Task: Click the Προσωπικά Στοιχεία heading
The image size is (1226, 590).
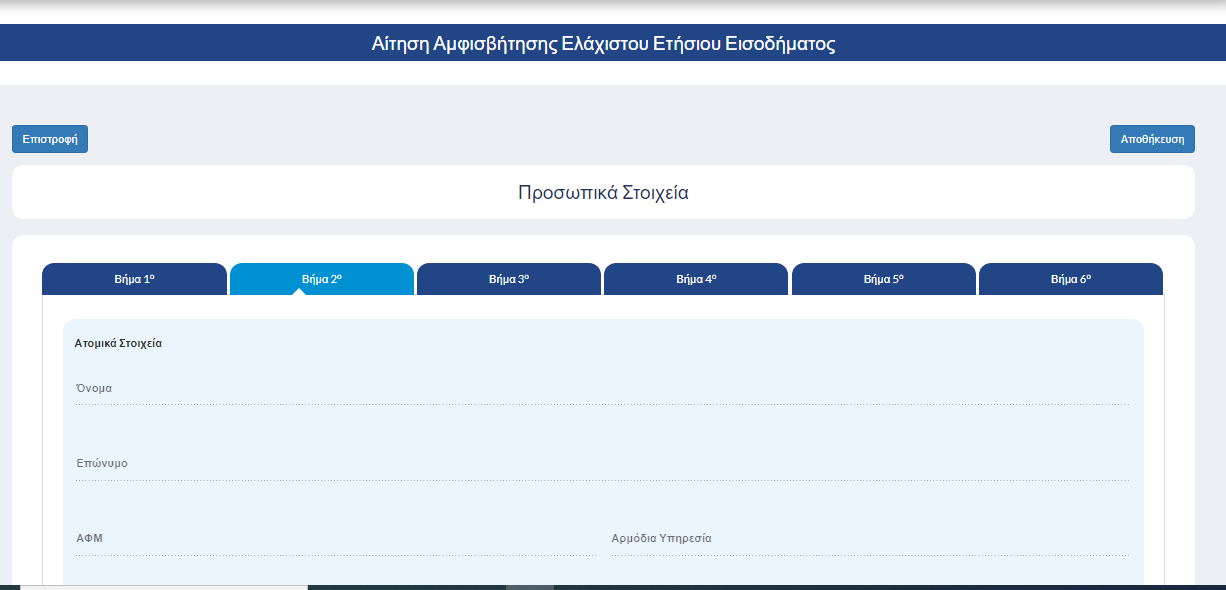Action: click(x=603, y=193)
